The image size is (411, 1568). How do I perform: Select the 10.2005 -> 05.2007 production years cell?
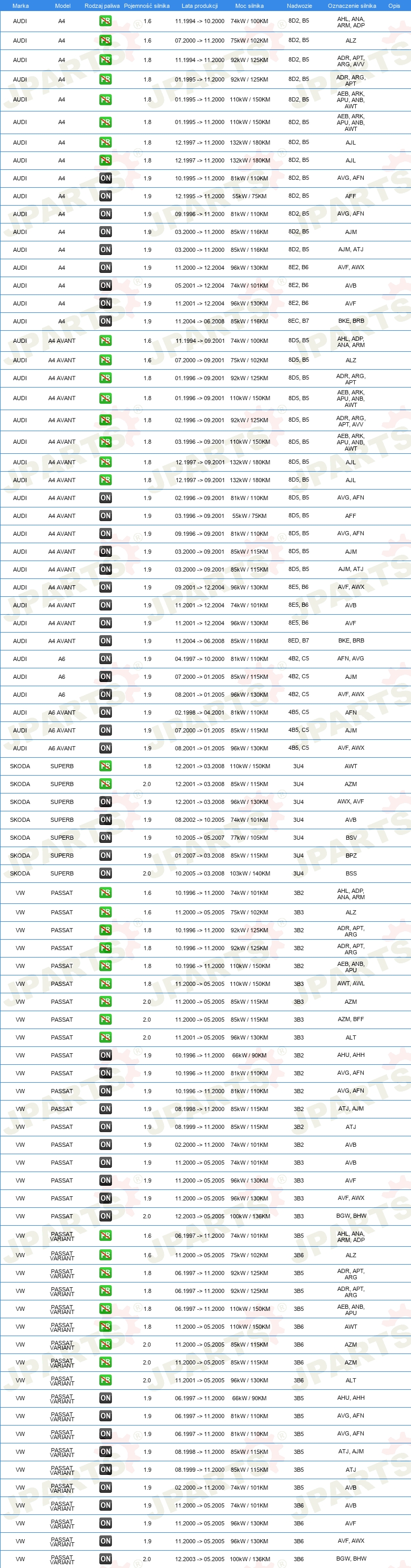199,838
